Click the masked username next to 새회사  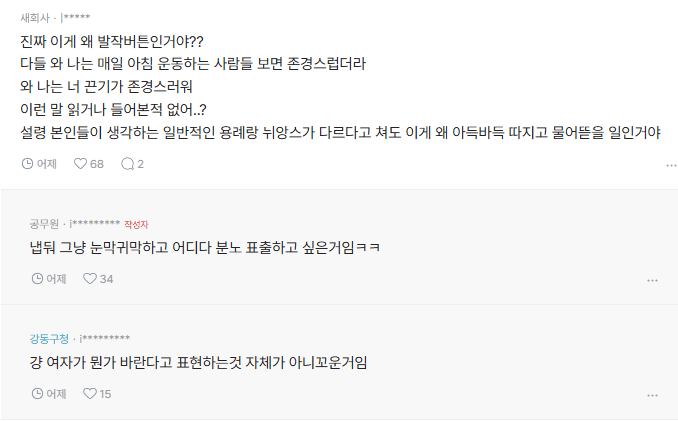click(x=79, y=17)
